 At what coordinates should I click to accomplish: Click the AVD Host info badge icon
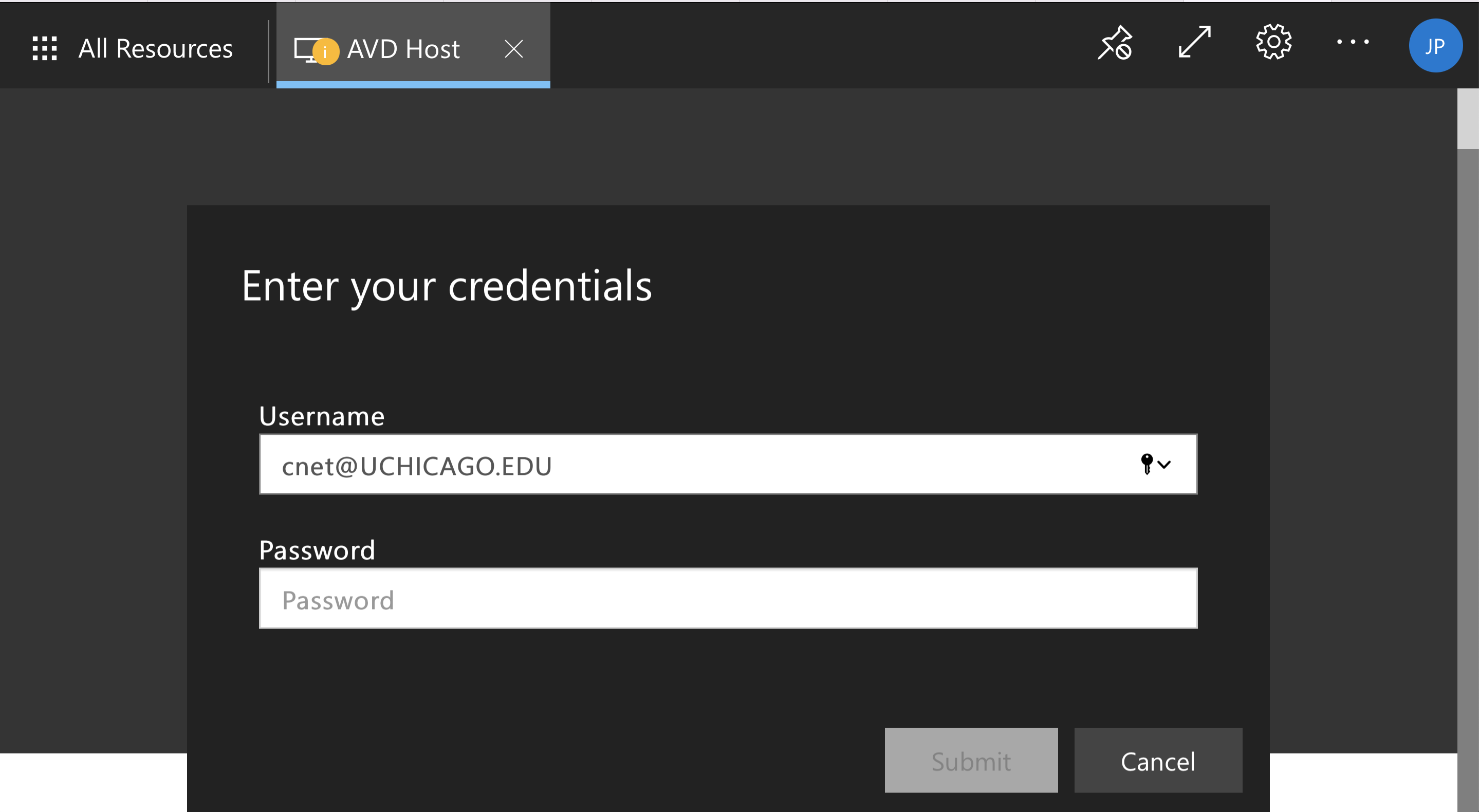[x=325, y=52]
